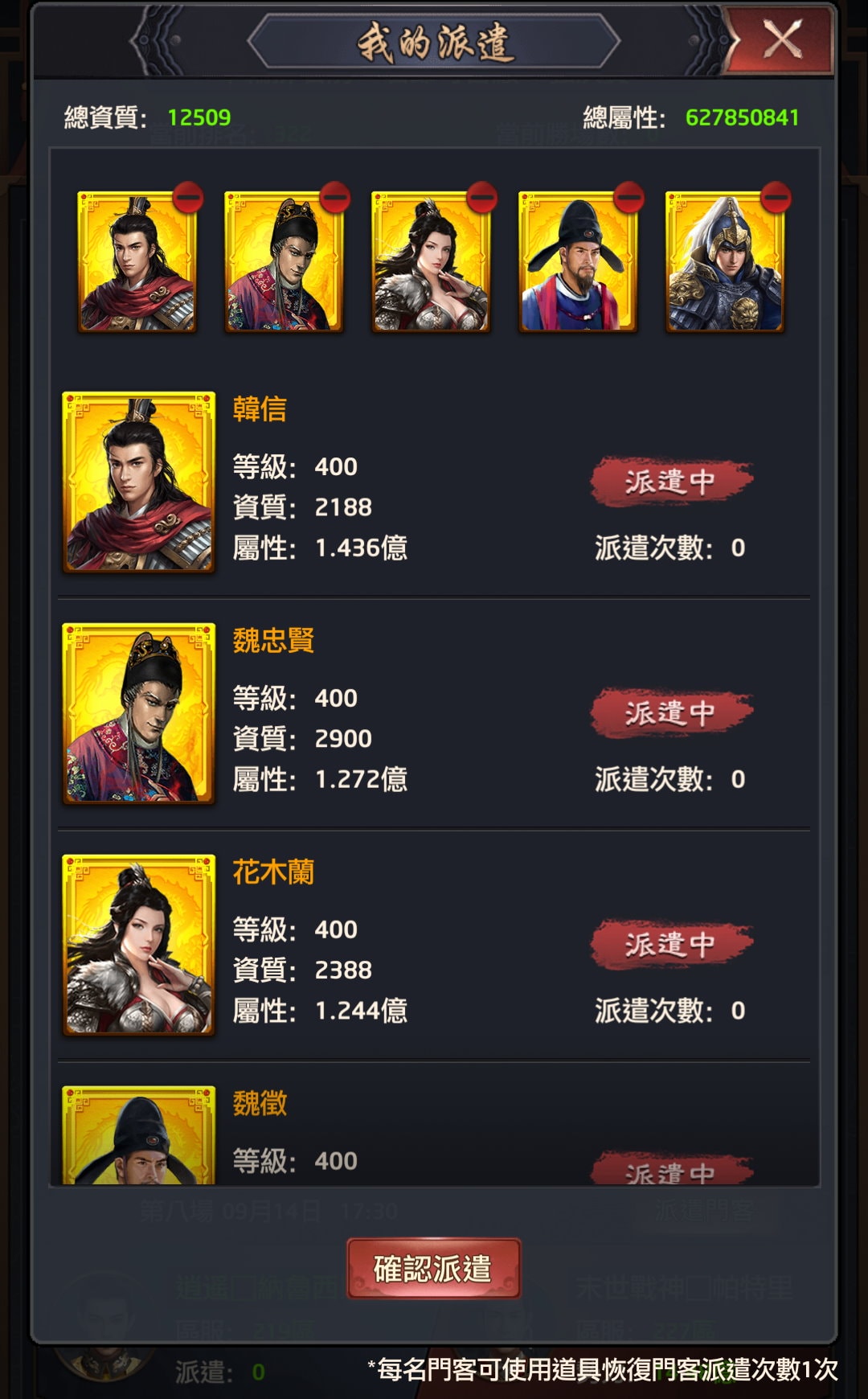This screenshot has height=1399, width=868.
Task: Select 韓信's portrait in the top row
Action: 137,261
